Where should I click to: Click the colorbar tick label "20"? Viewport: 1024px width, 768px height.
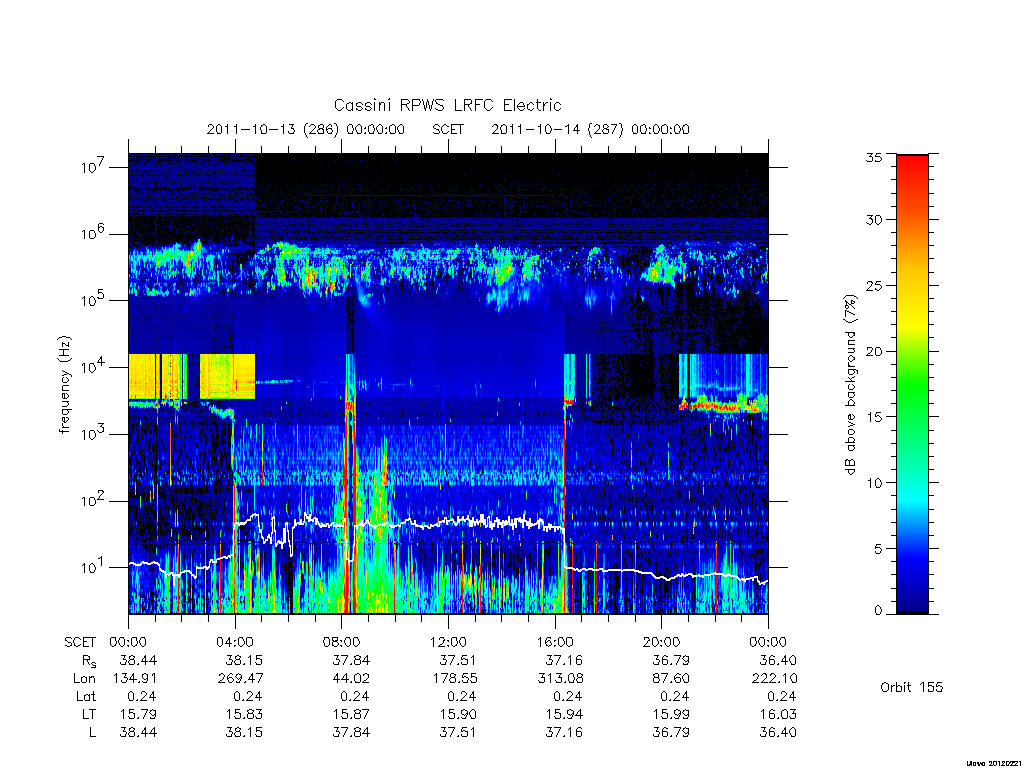873,351
